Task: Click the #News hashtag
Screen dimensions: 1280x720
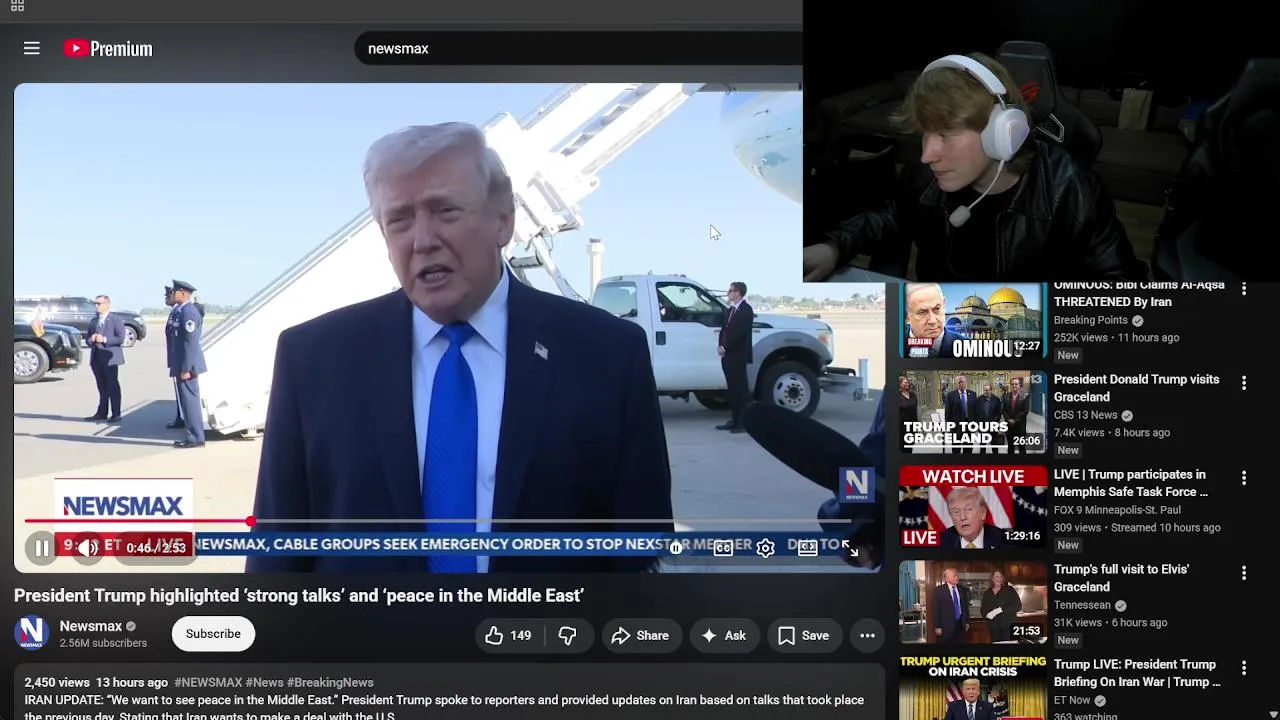Action: coord(264,682)
